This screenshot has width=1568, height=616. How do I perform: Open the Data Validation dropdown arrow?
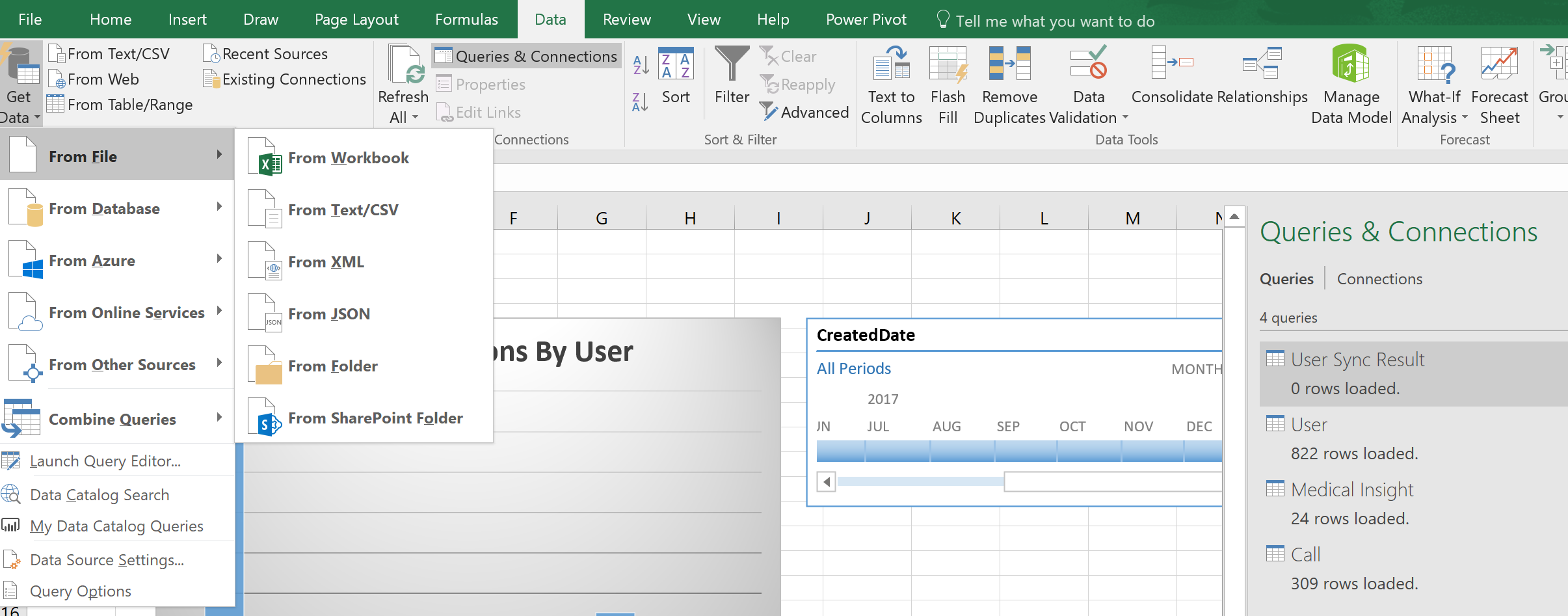click(x=1125, y=118)
